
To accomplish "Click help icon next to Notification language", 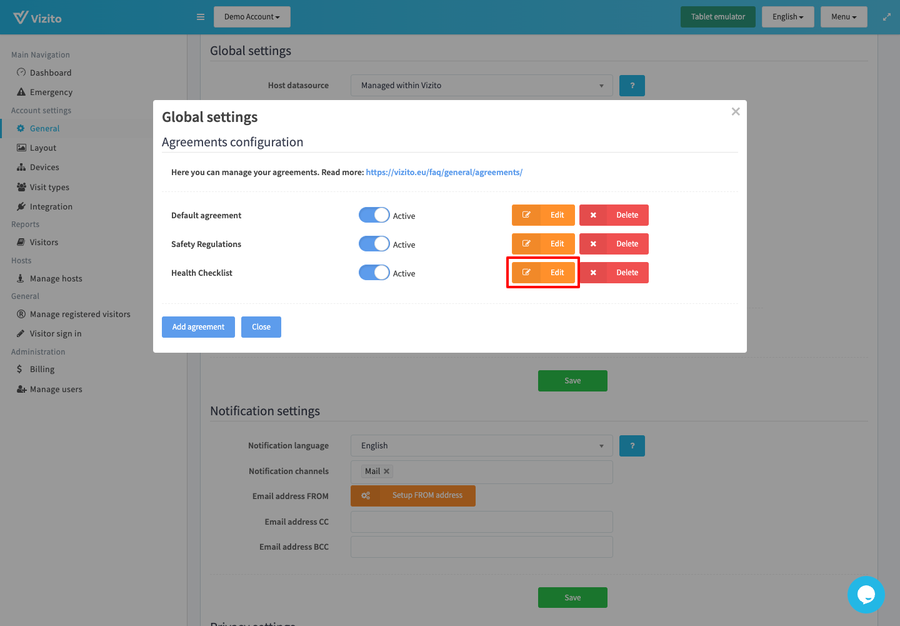I will [631, 446].
